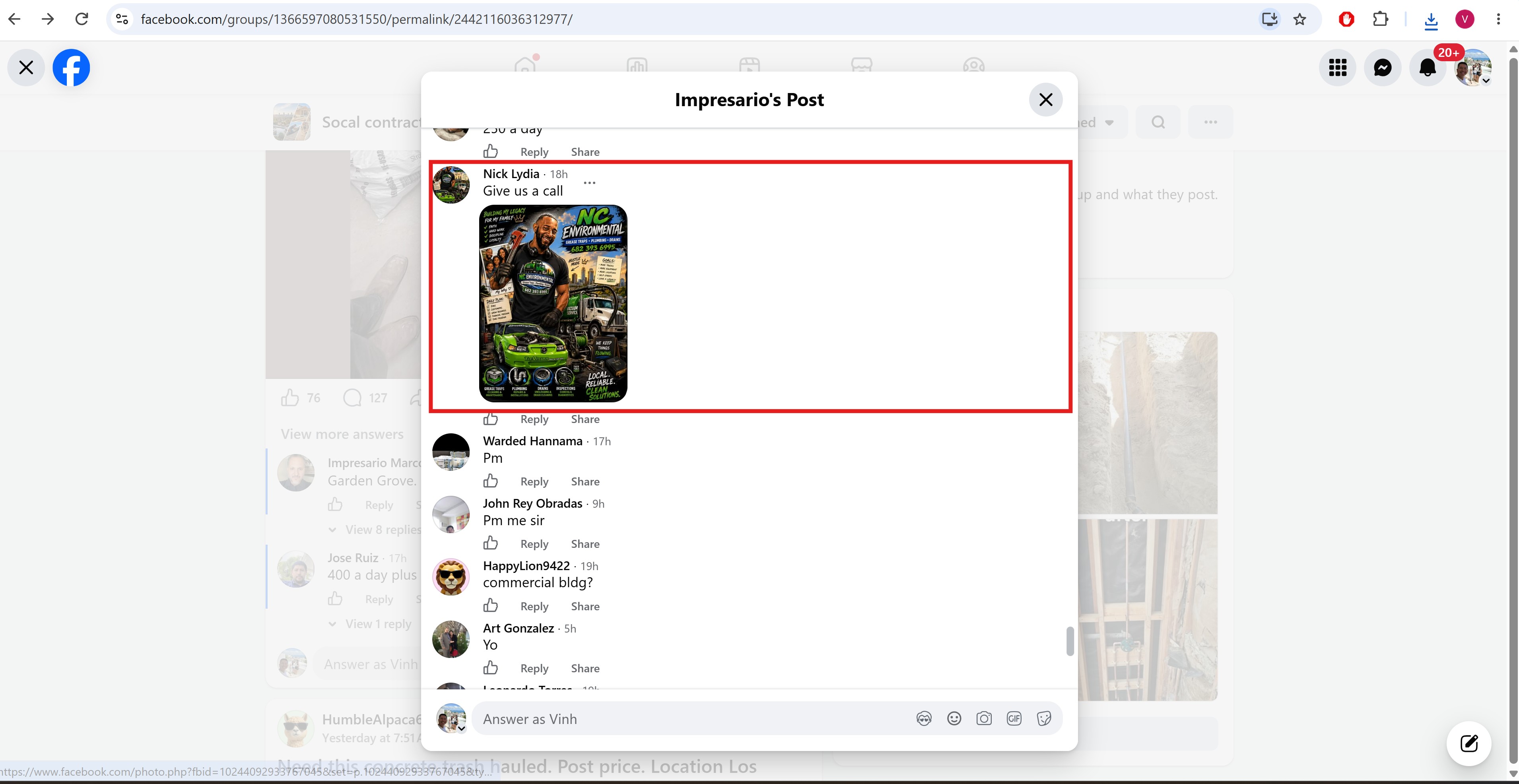Like Warded Hannama's comment
This screenshot has width=1519, height=784.
coord(491,481)
